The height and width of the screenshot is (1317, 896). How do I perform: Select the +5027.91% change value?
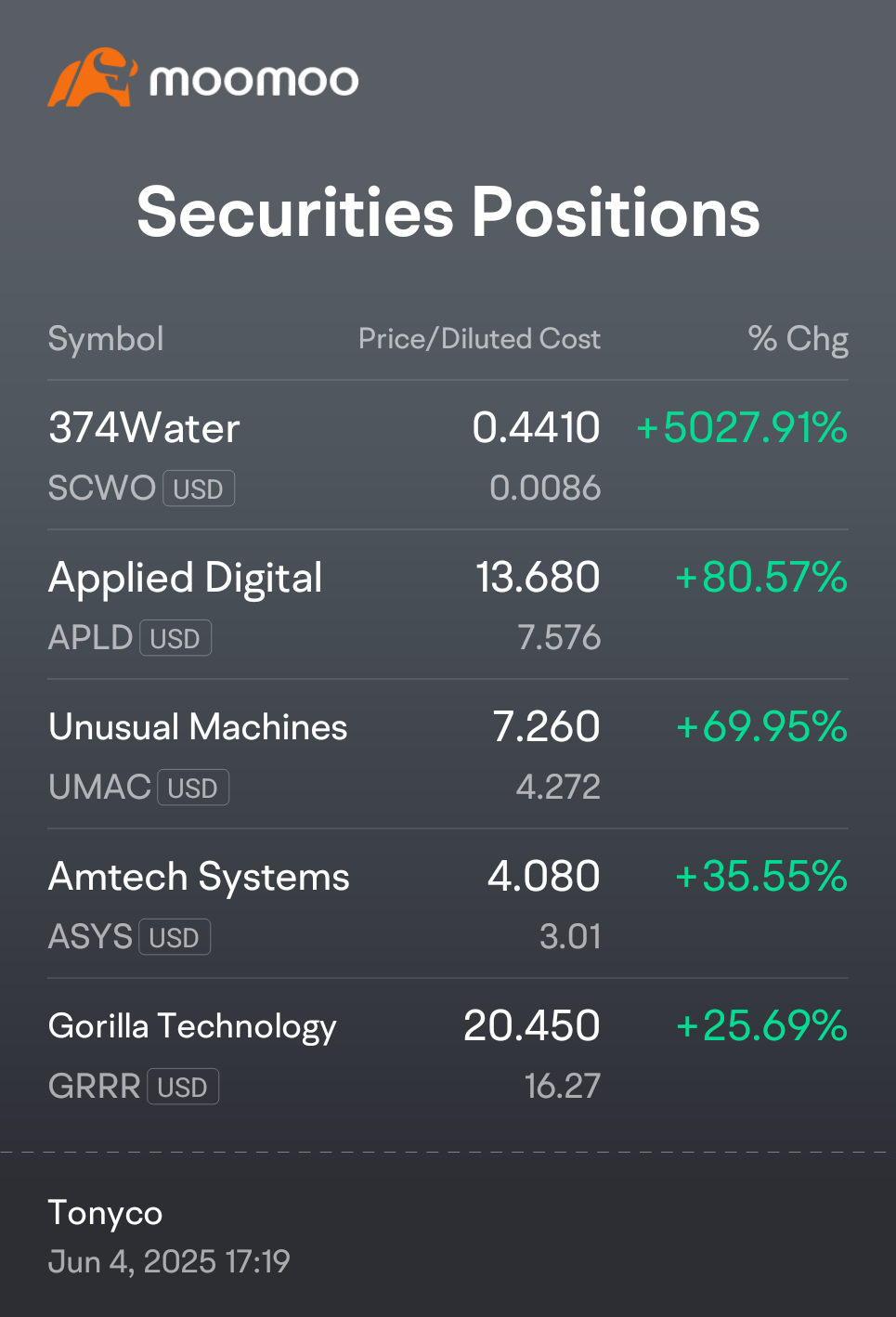[741, 428]
